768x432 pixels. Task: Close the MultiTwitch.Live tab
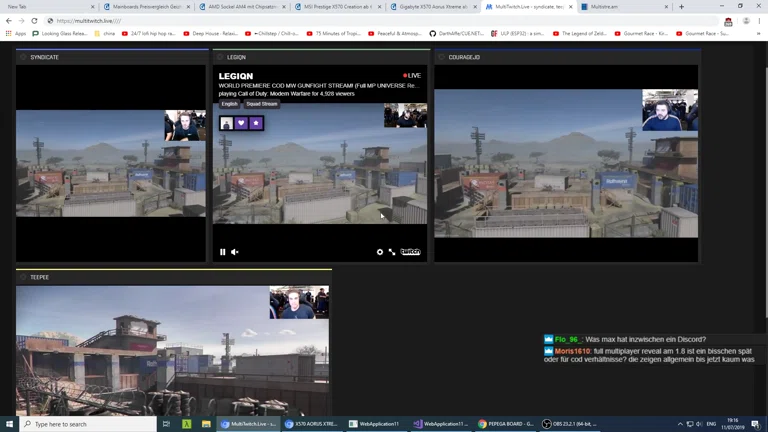pyautogui.click(x=570, y=7)
